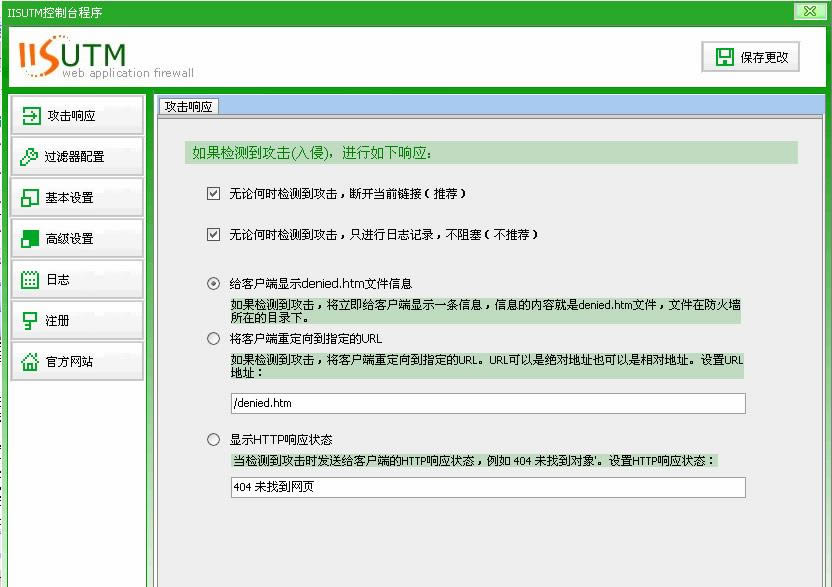Open the 过滤器配置 menu item
The width and height of the screenshot is (832, 587).
[76, 157]
